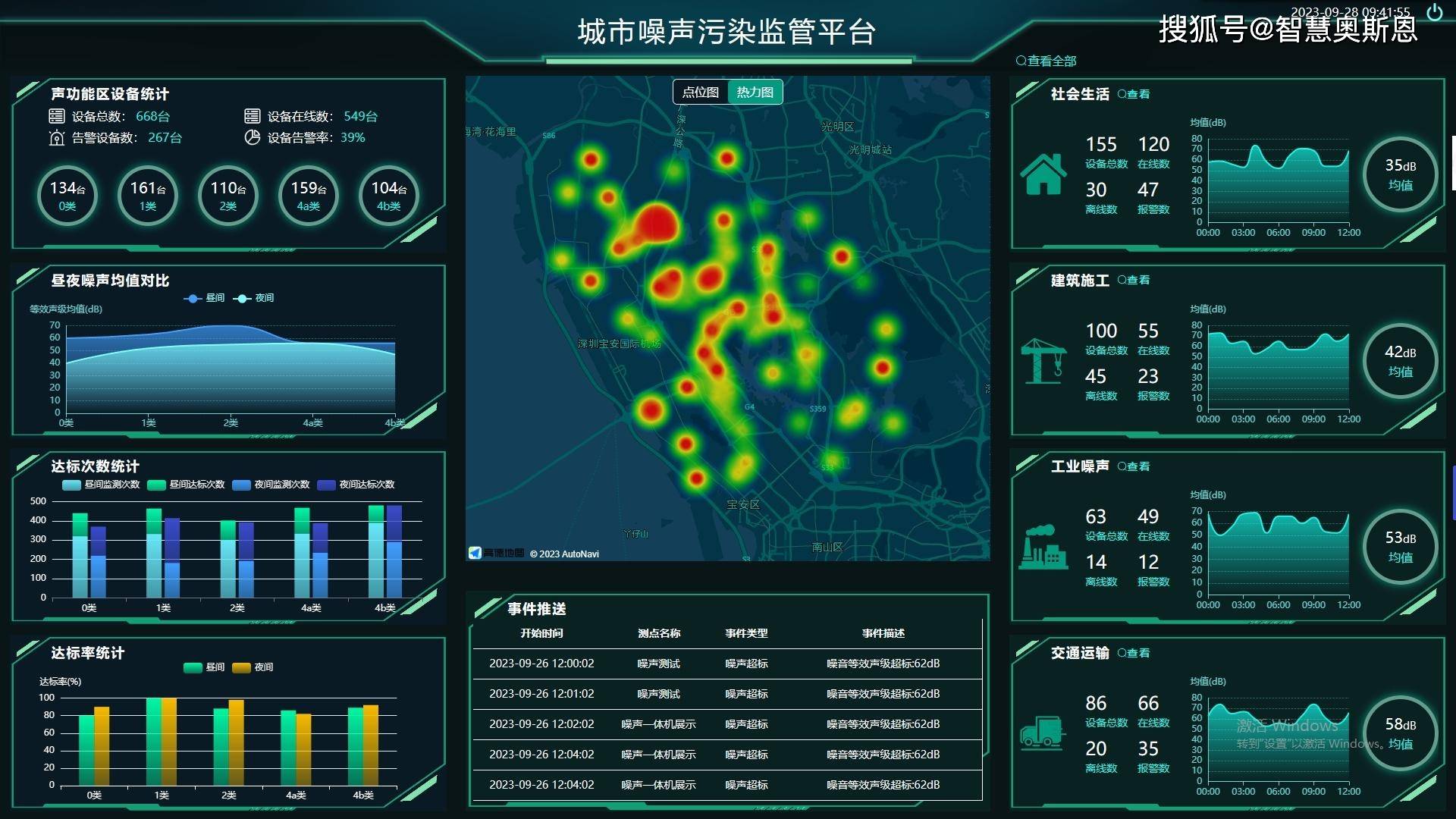Click the factory icon in 工业噪声
Viewport: 1456px width, 819px height.
(1043, 547)
